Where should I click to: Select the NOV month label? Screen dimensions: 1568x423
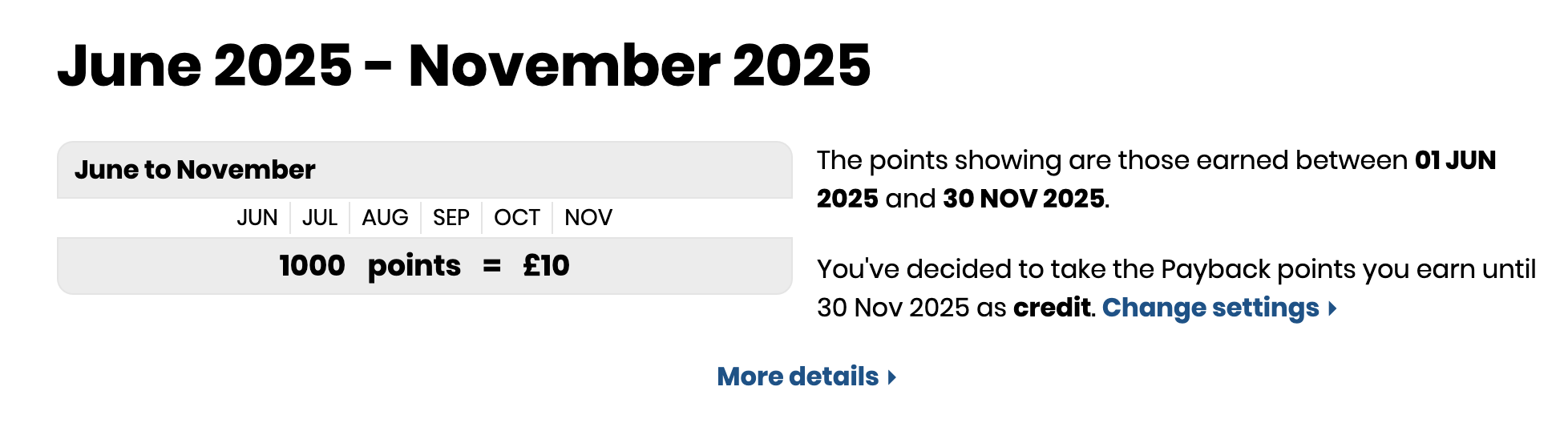588,218
